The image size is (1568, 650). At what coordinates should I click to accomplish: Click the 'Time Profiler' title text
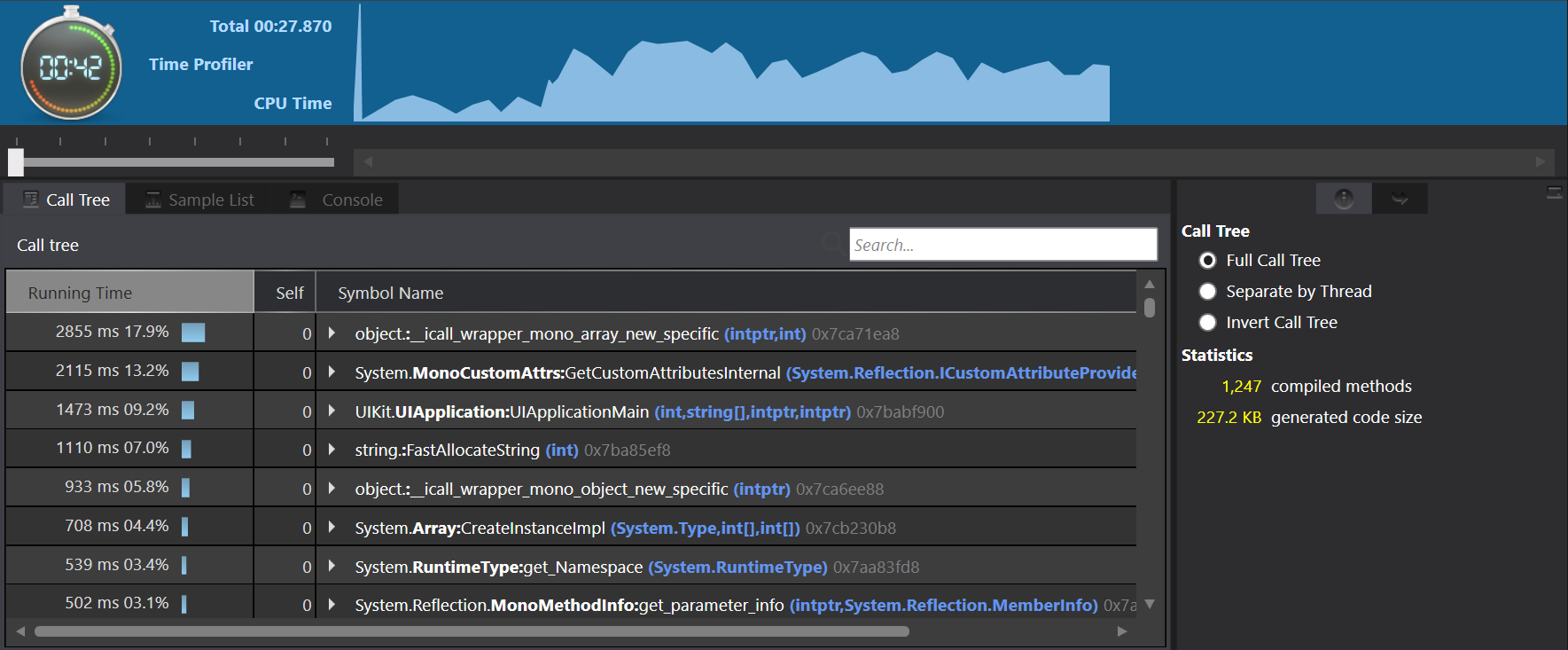[x=200, y=65]
